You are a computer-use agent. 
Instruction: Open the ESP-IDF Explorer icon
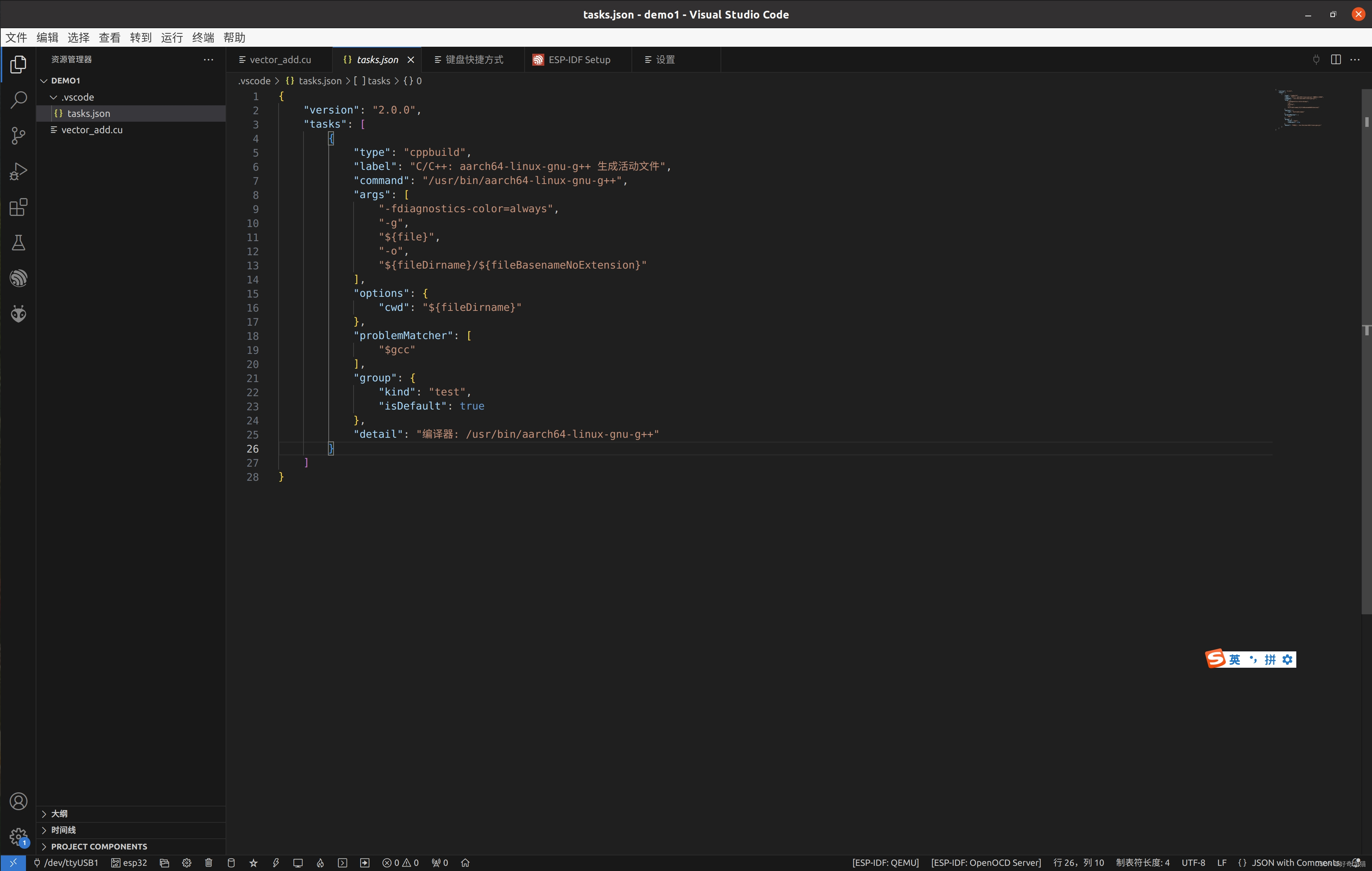point(18,278)
